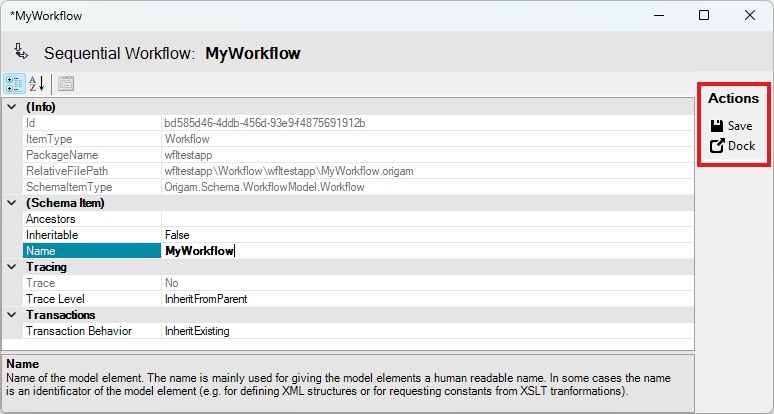Click the Categorized view toolbar icon
Screen dimensions: 774x414
click(x=15, y=84)
